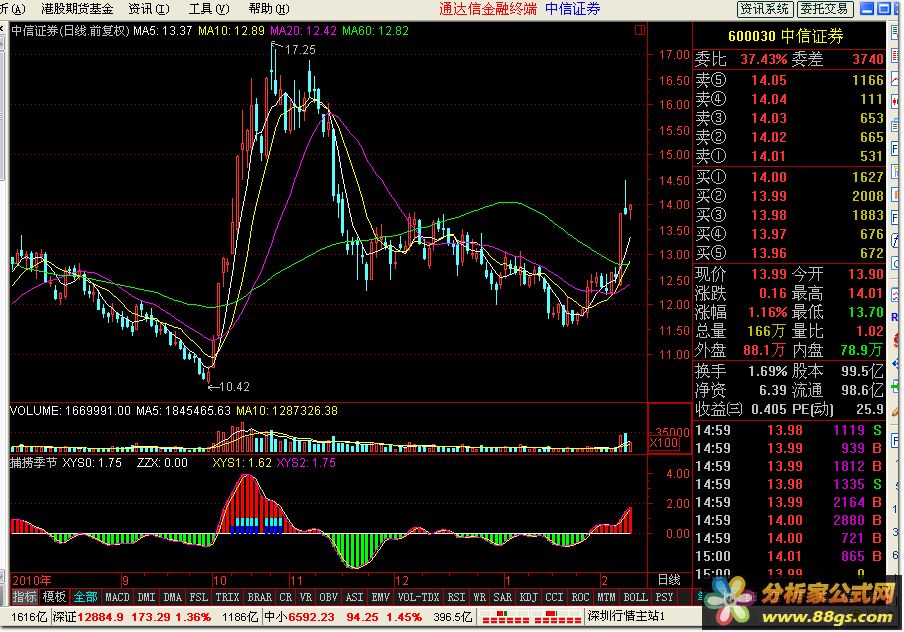
Task: Click 深圳行情主站1 in status bar
Action: click(x=626, y=616)
